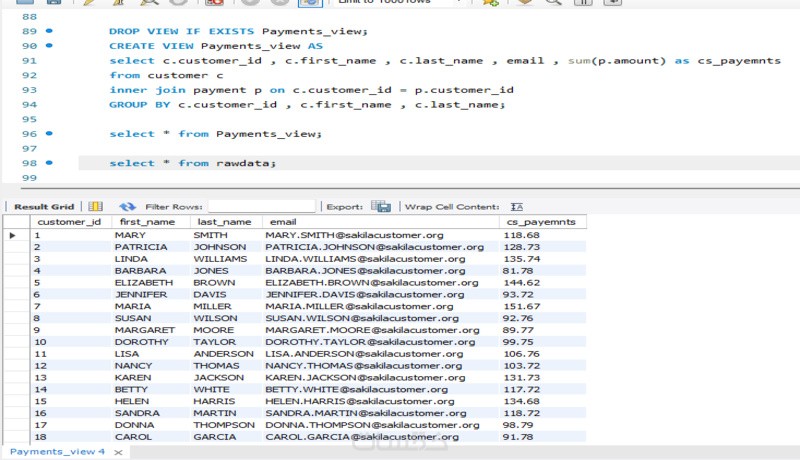Place cursor in 'select * from rawdata;' line
The height and width of the screenshot is (460, 800).
192,163
